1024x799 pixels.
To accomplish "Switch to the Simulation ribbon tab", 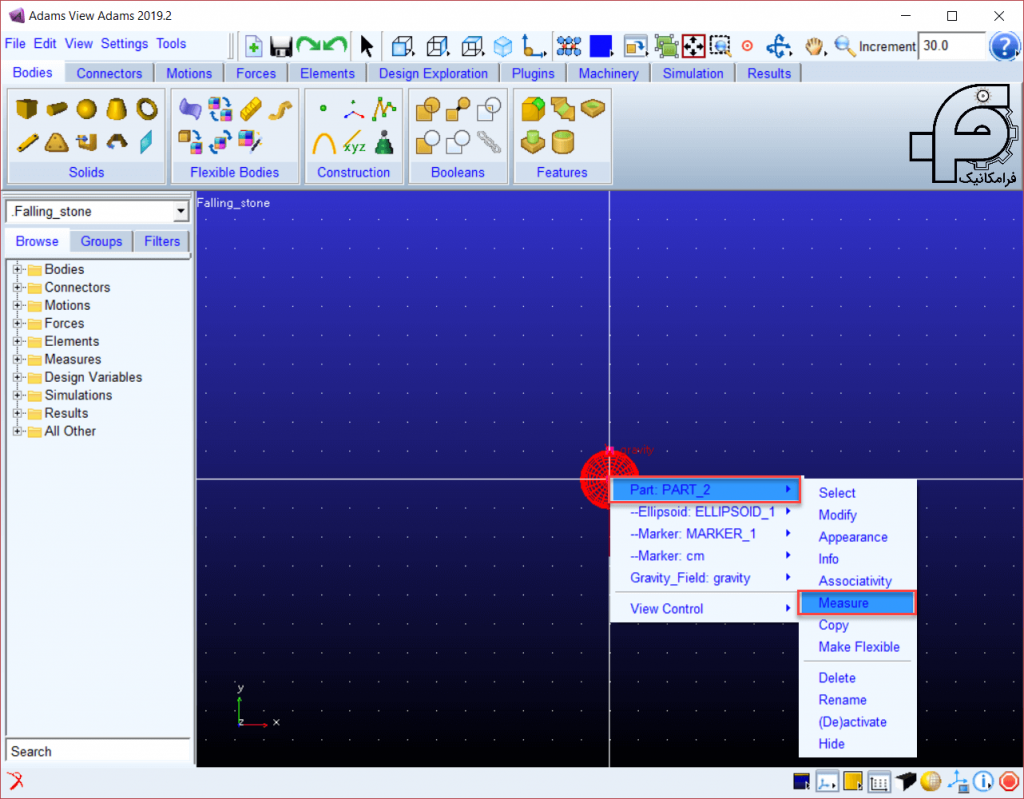I will click(x=693, y=73).
